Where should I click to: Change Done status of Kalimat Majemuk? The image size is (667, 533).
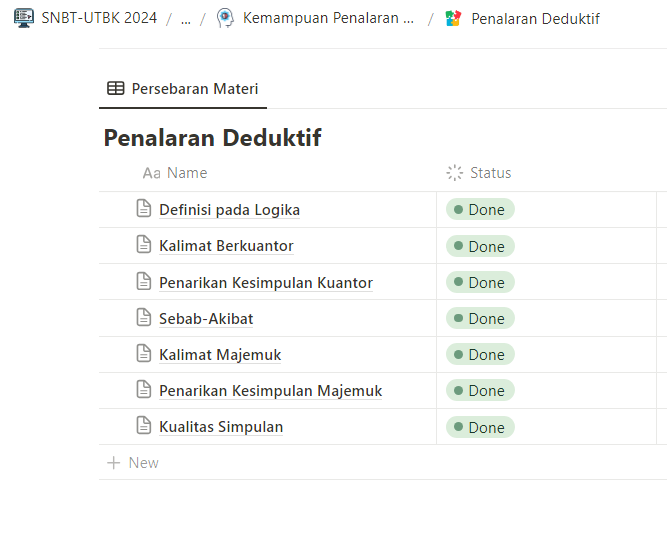480,354
